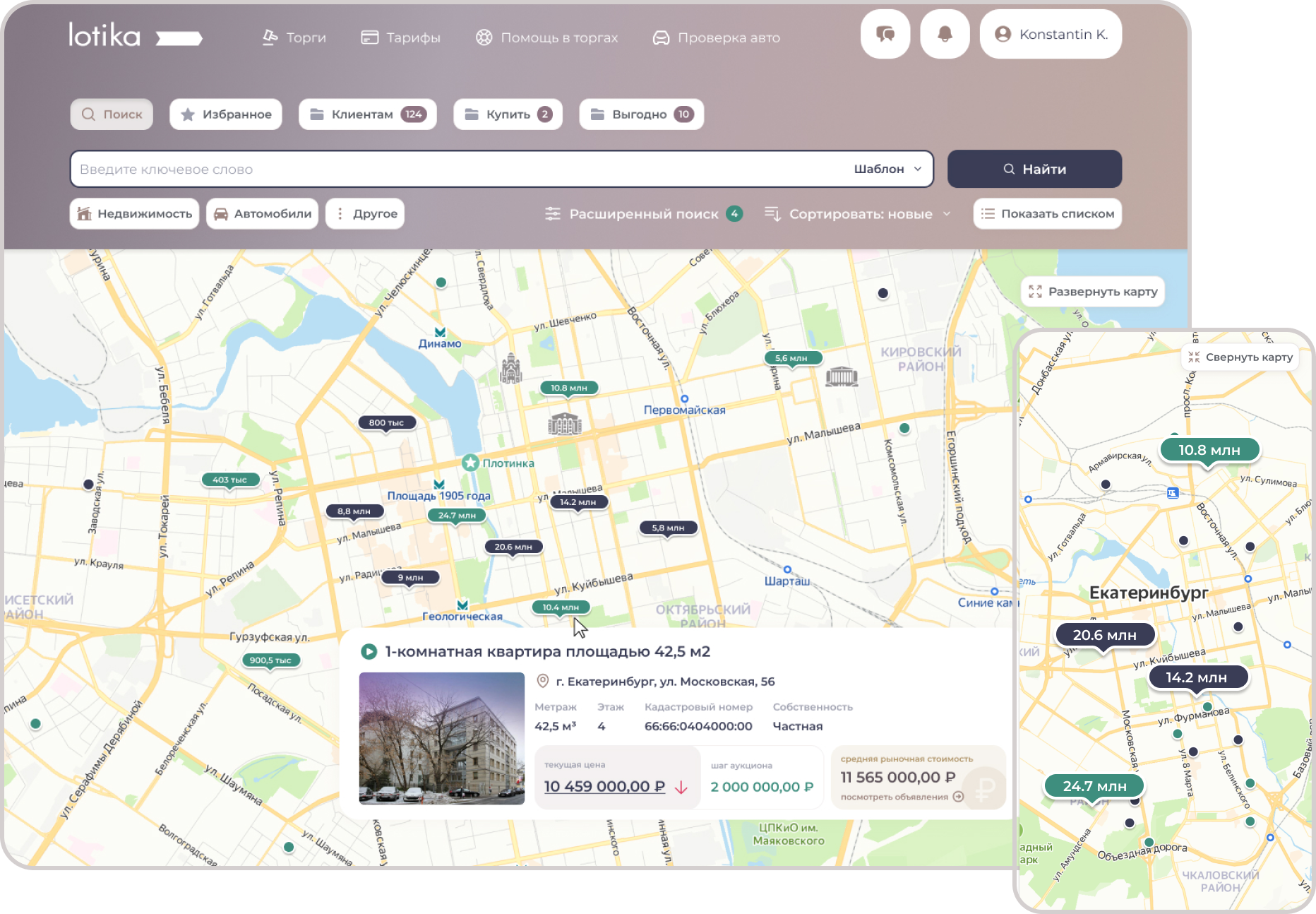Click the dark dot marker on Заводская ул.
This screenshot has height=914, width=1316.
click(88, 485)
